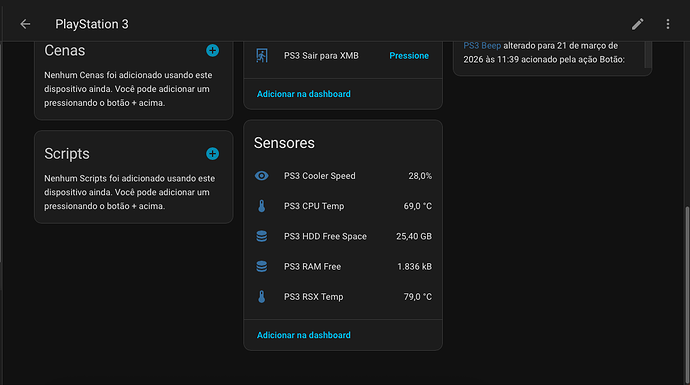Click the 28,0% cooler speed value
This screenshot has width=690, height=385.
point(420,176)
